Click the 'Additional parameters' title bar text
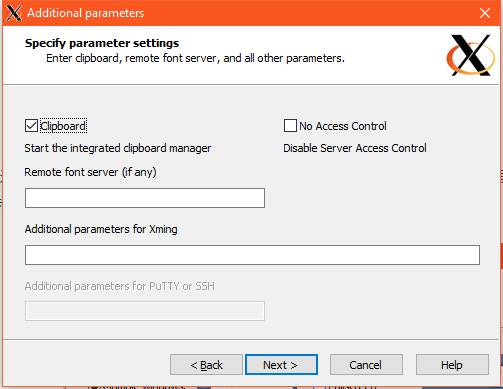 click(x=85, y=13)
